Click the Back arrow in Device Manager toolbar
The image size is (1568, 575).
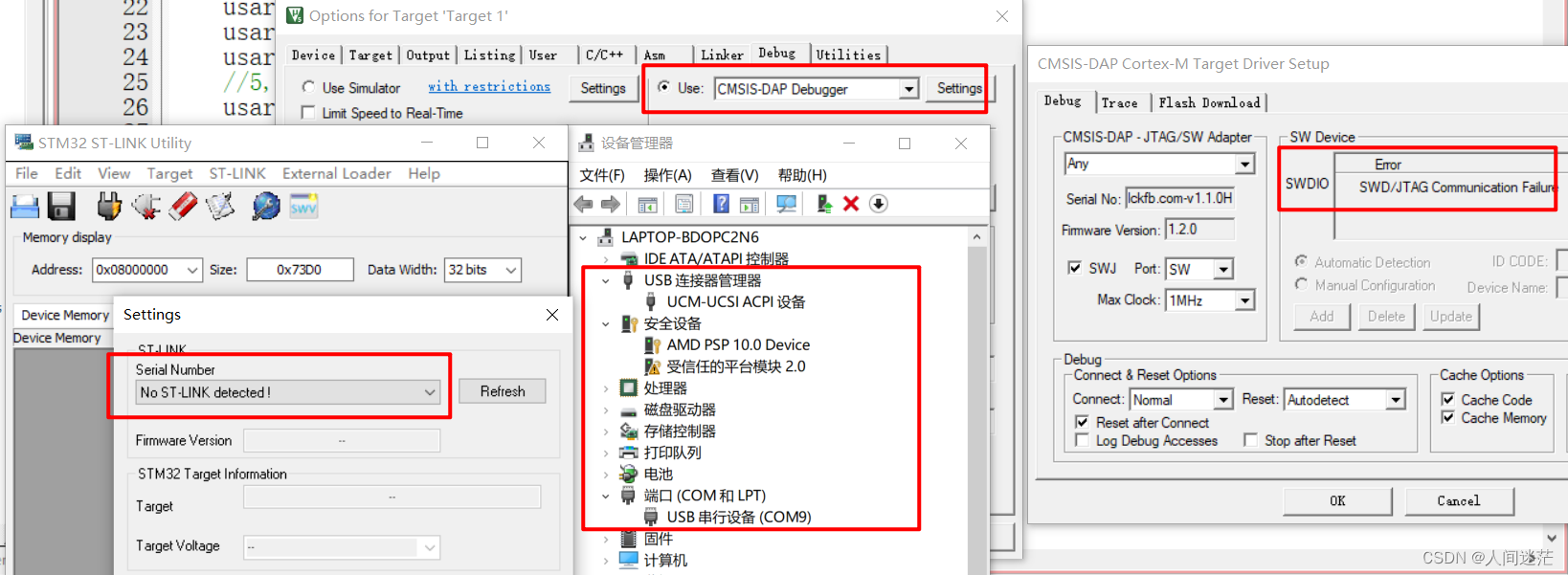584,204
